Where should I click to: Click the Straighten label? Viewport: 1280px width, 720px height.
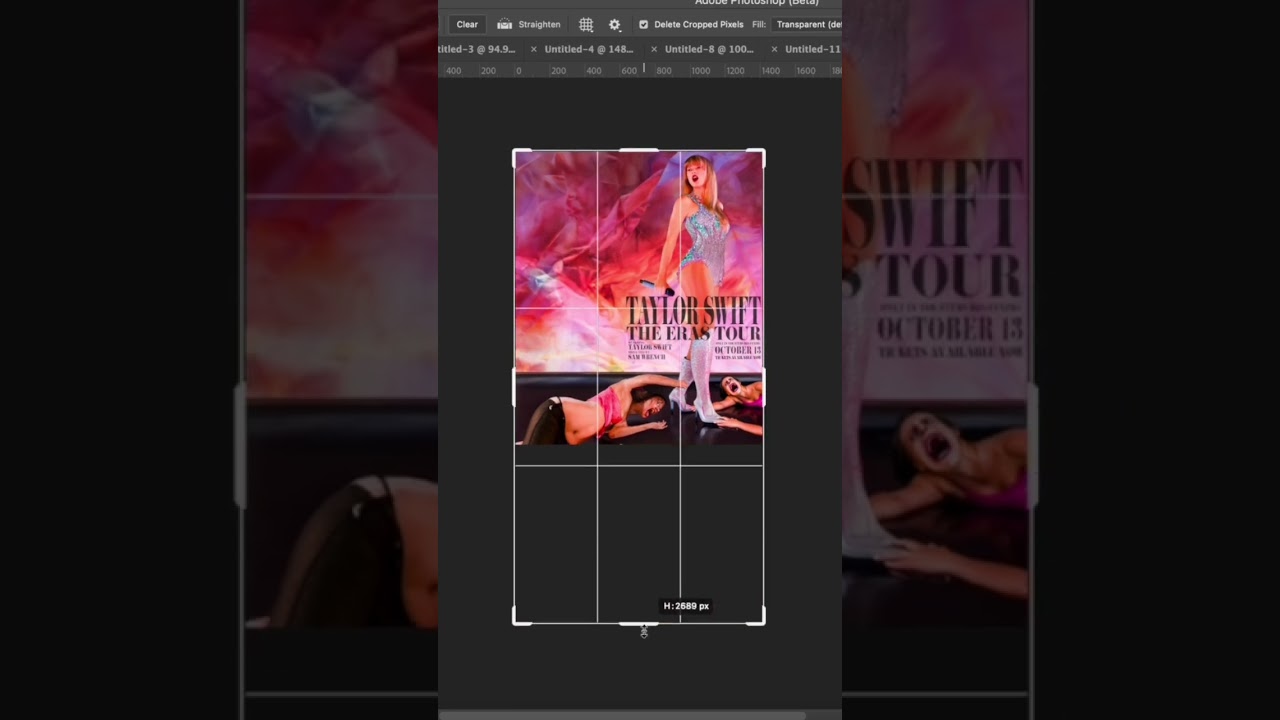click(x=539, y=24)
